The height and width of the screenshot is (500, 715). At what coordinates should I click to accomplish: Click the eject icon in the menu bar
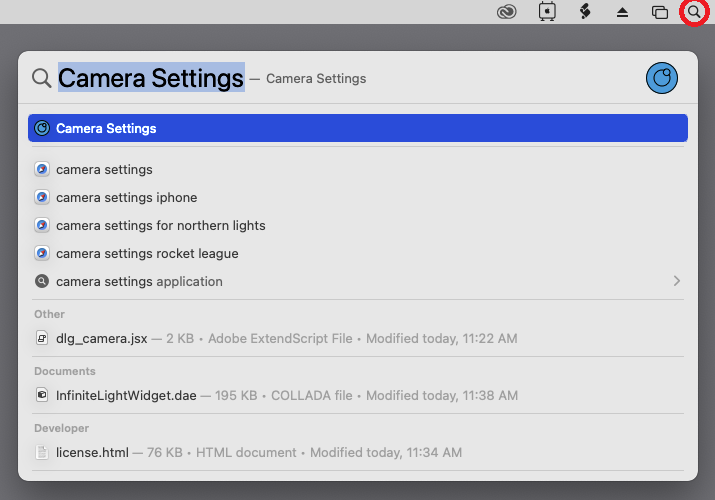622,12
